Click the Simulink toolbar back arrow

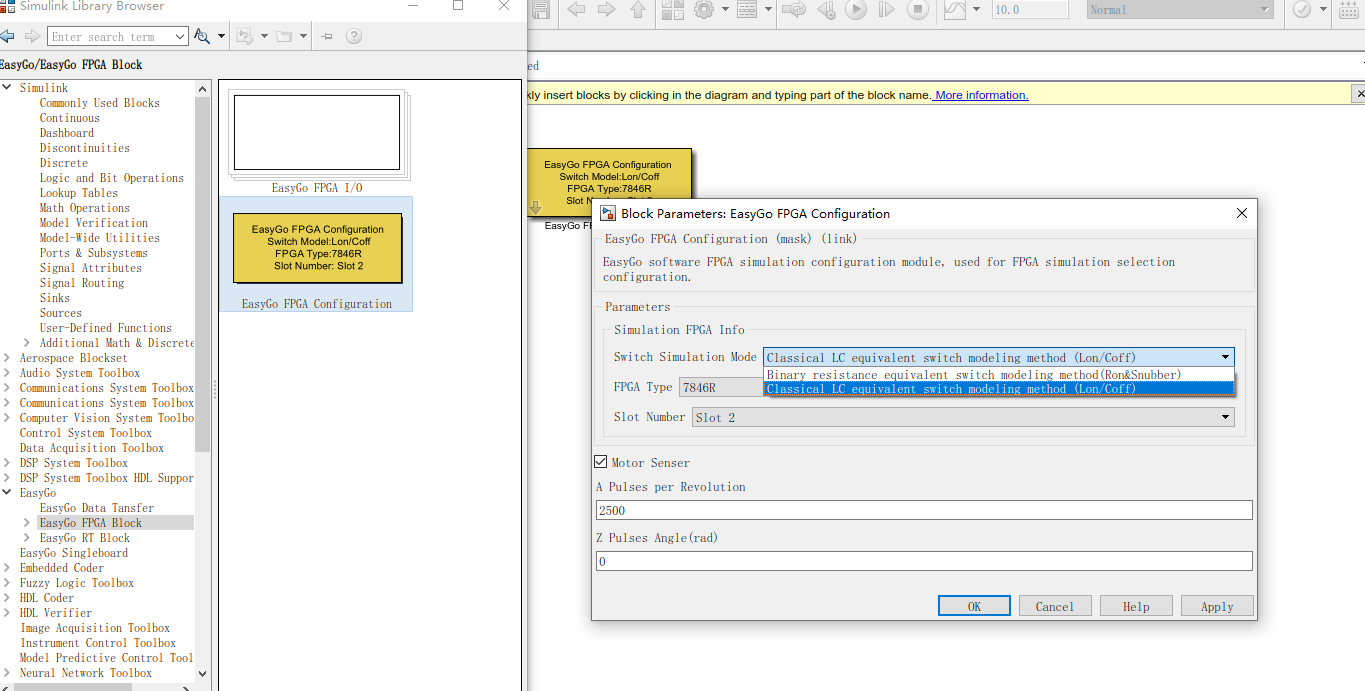pyautogui.click(x=576, y=10)
